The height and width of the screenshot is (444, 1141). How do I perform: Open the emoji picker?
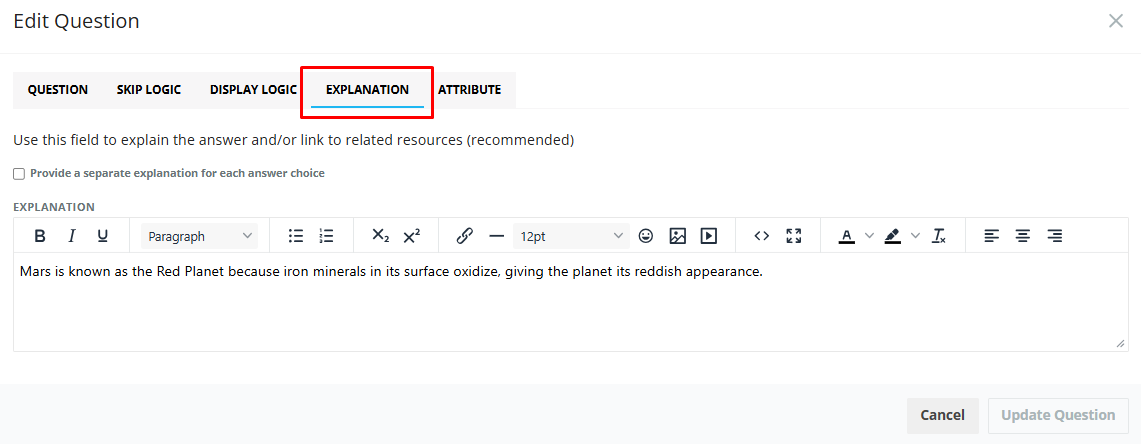[645, 236]
